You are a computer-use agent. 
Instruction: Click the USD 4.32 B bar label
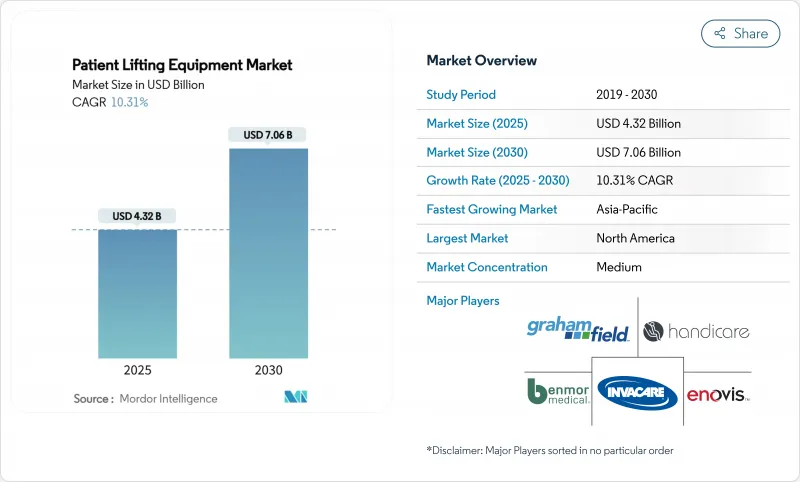pos(137,216)
